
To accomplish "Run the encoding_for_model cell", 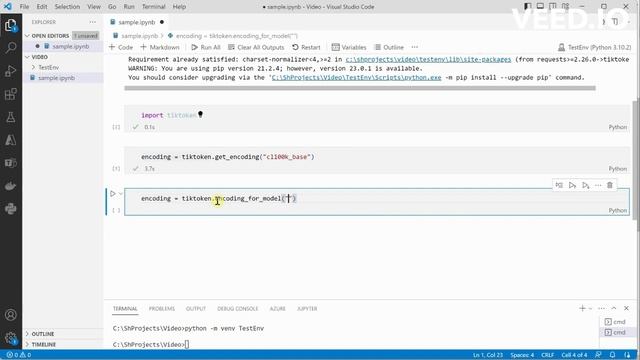I will click(x=113, y=193).
